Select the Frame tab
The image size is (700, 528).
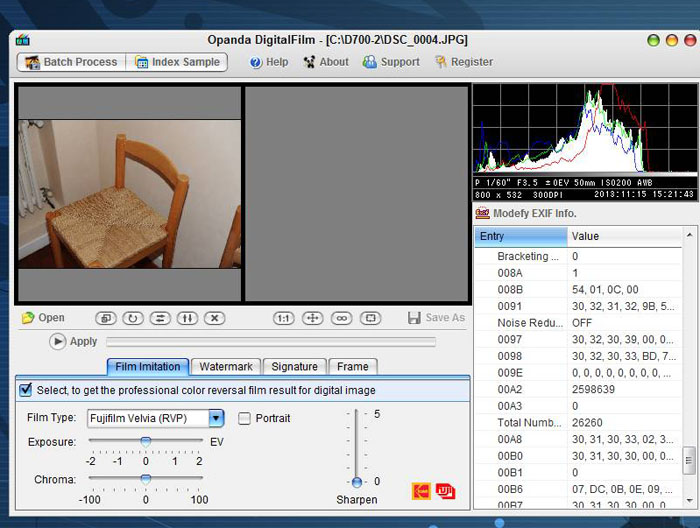tap(352, 367)
